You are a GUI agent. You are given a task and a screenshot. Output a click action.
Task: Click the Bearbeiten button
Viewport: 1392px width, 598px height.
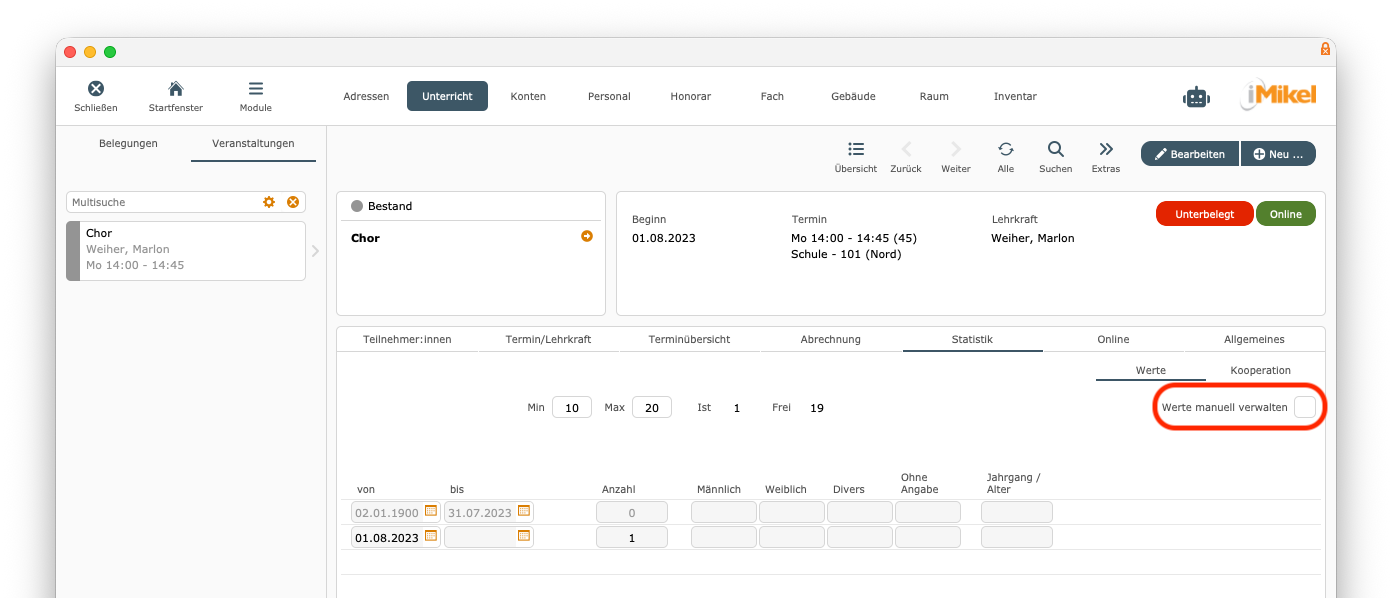pos(1189,154)
